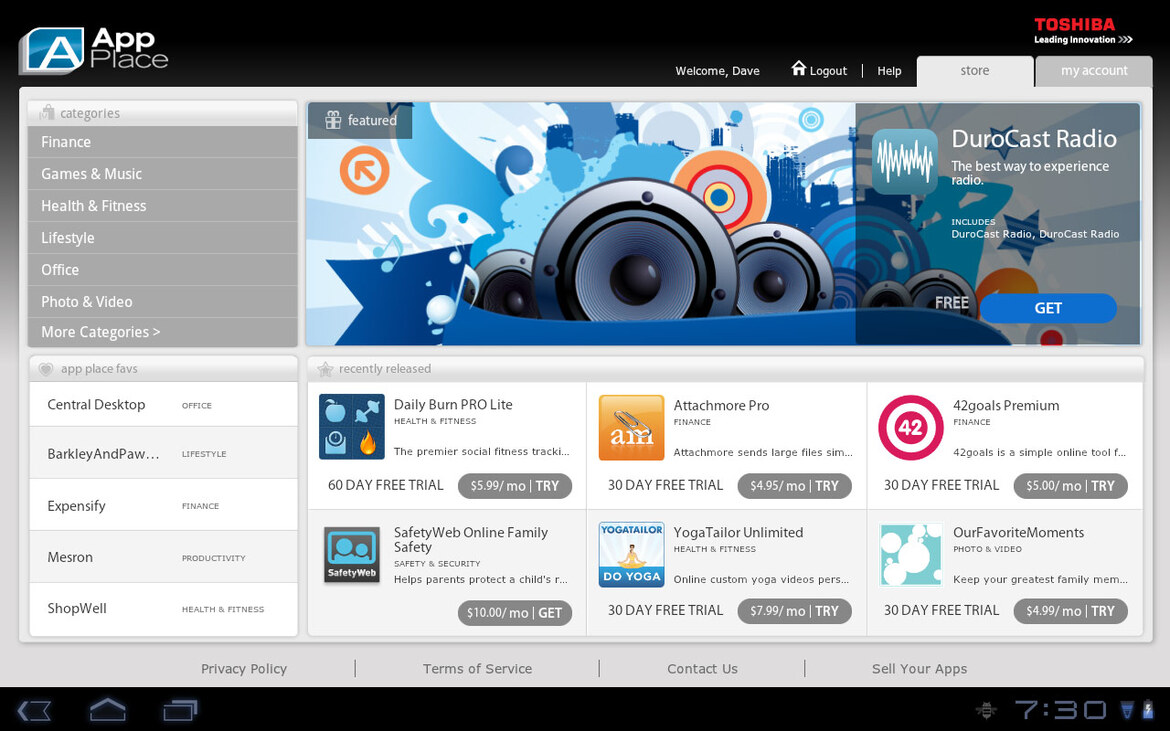Image resolution: width=1170 pixels, height=731 pixels.
Task: Click the Welcome, Dave text
Action: click(717, 71)
